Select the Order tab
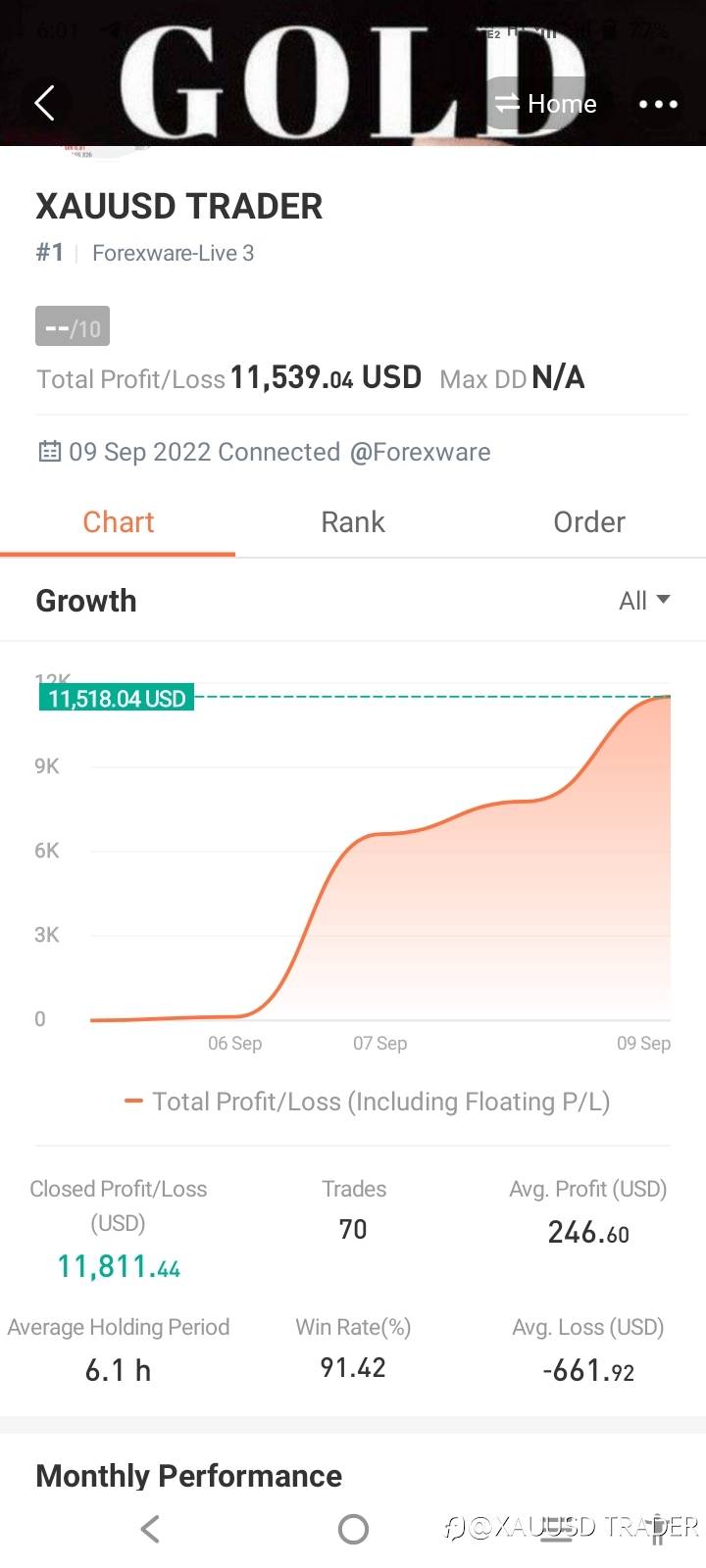This screenshot has height=1568, width=706. click(588, 522)
